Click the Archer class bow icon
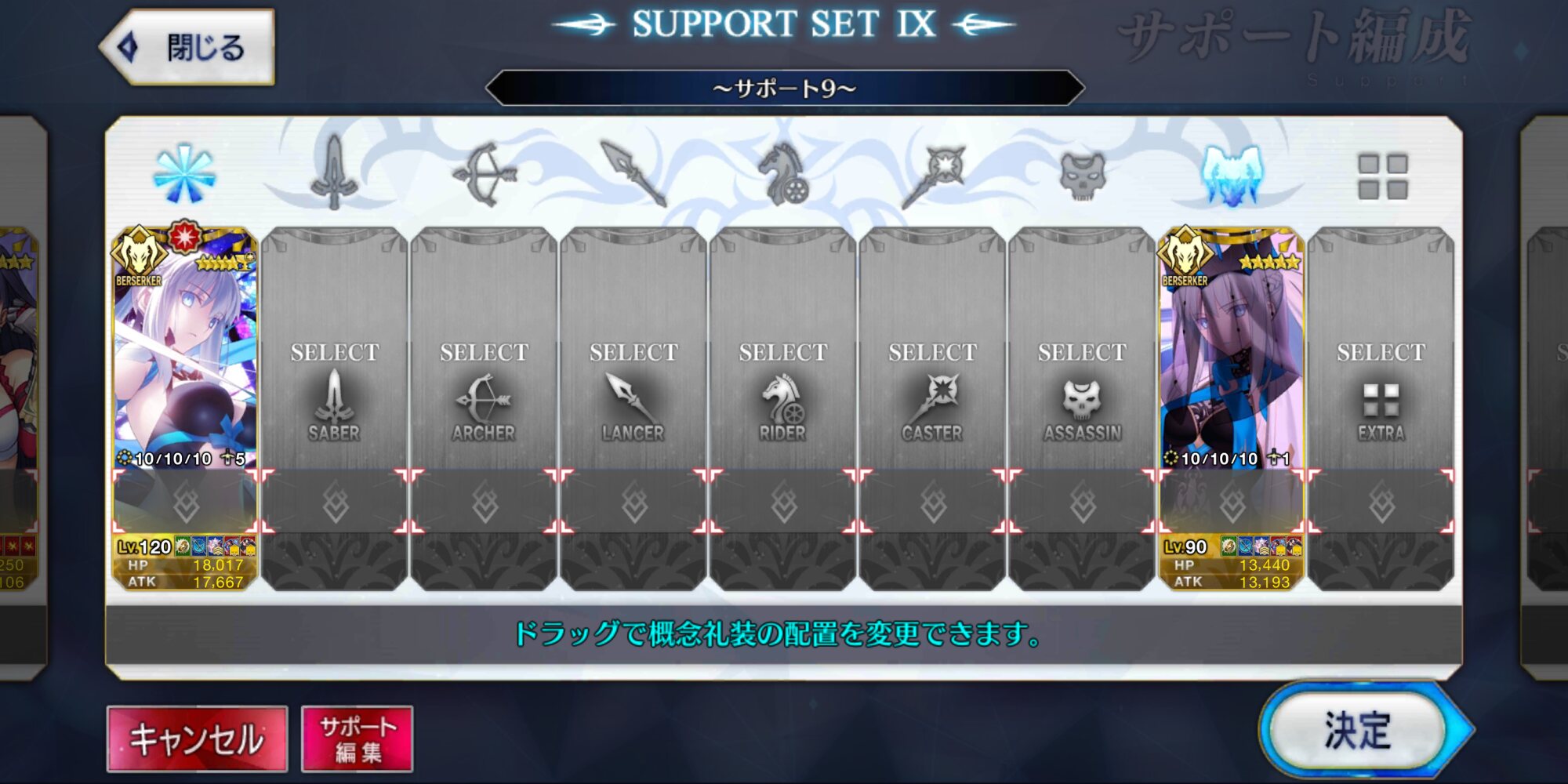 point(485,174)
